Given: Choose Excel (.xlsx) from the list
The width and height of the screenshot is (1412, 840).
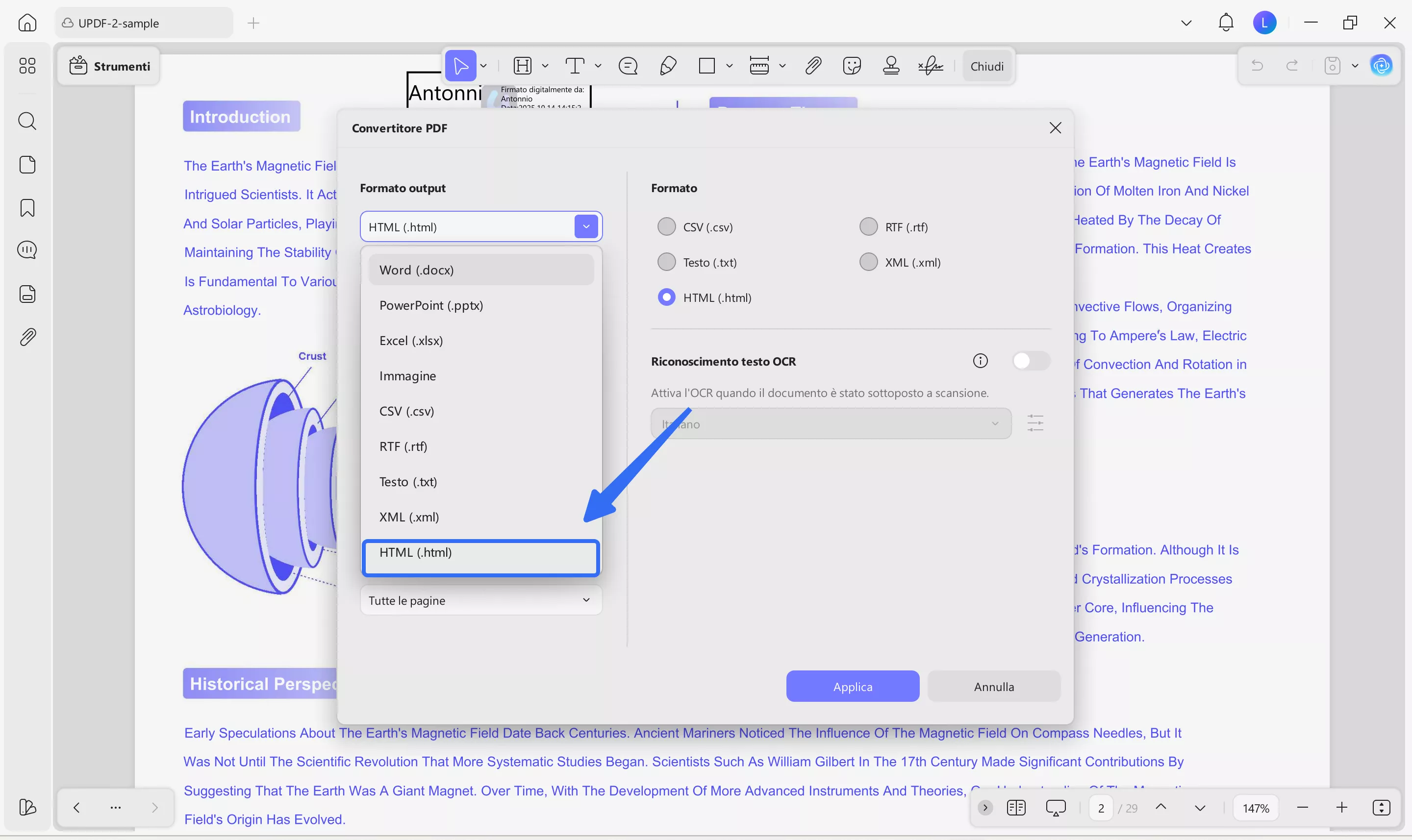Looking at the screenshot, I should pyautogui.click(x=411, y=341).
